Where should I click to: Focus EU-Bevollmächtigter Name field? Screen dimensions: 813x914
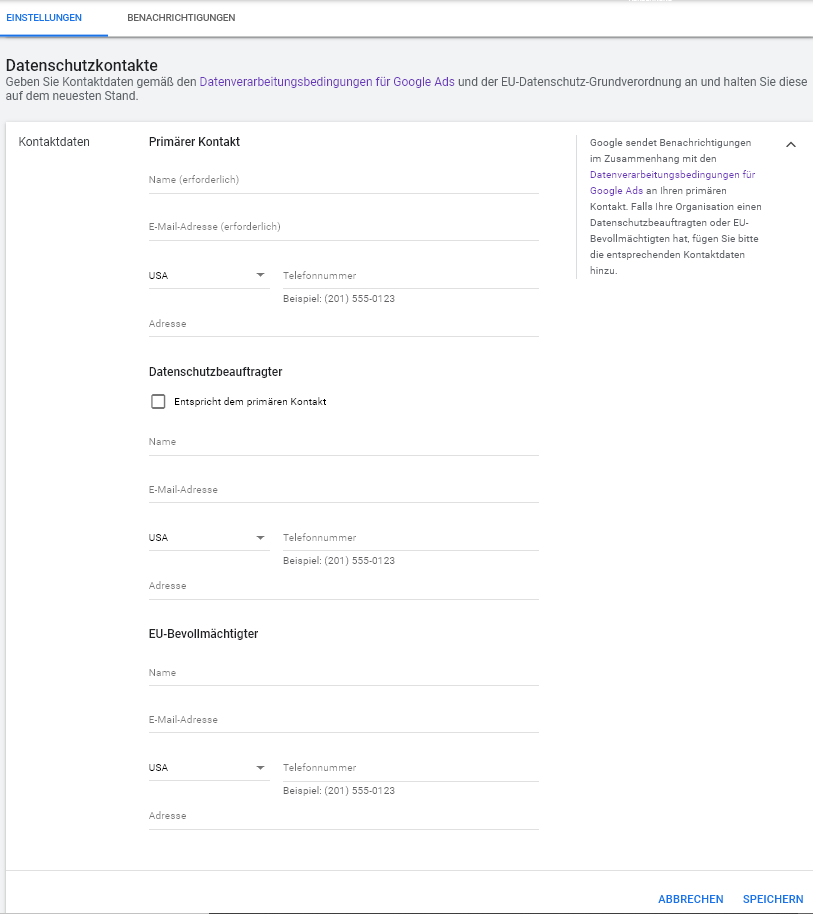coord(344,673)
